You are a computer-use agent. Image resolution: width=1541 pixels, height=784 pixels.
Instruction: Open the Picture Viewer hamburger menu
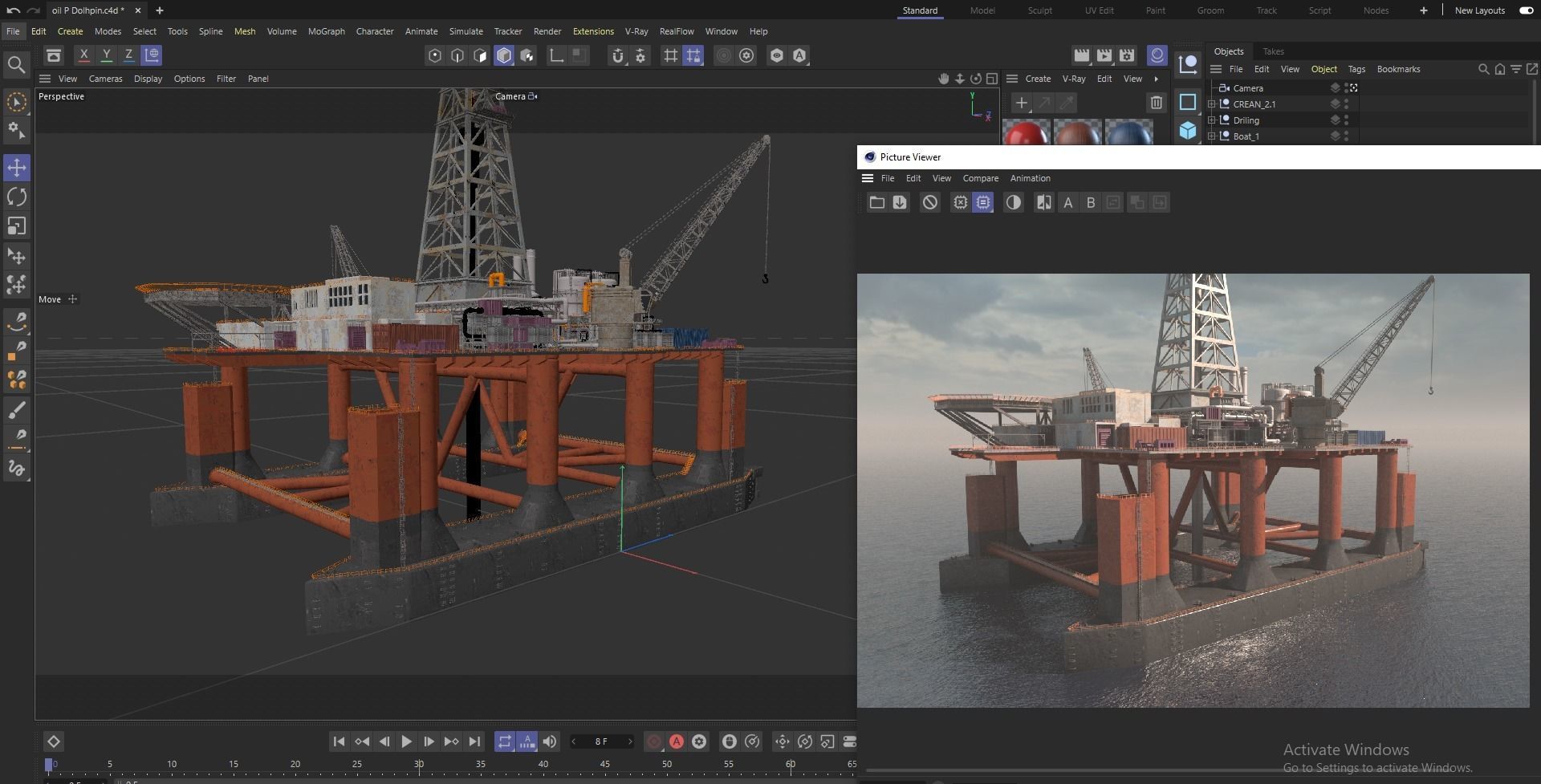coord(868,178)
